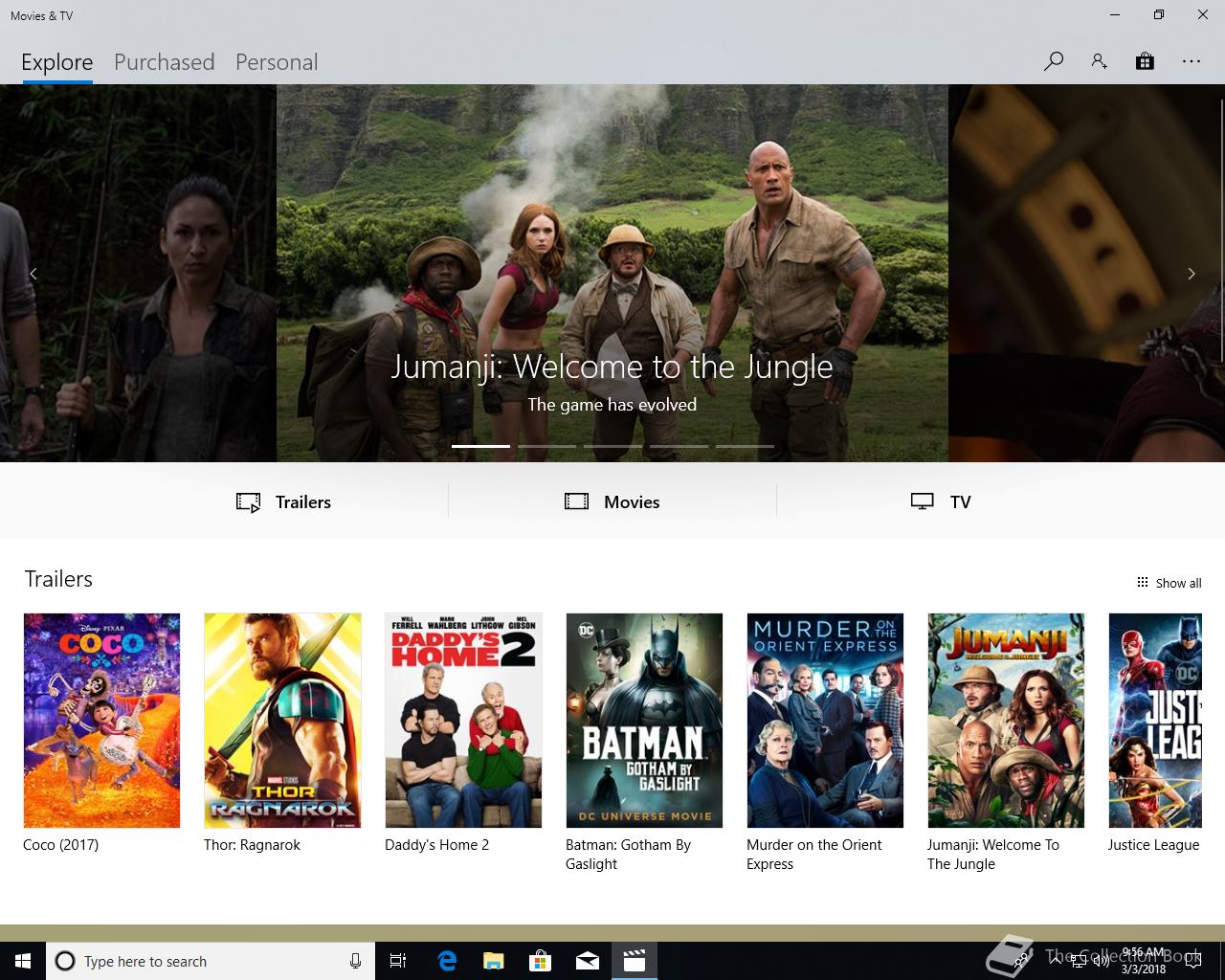Click 'Batman: Gotham By Gaslight' title text
Image resolution: width=1225 pixels, height=980 pixels.
(628, 855)
